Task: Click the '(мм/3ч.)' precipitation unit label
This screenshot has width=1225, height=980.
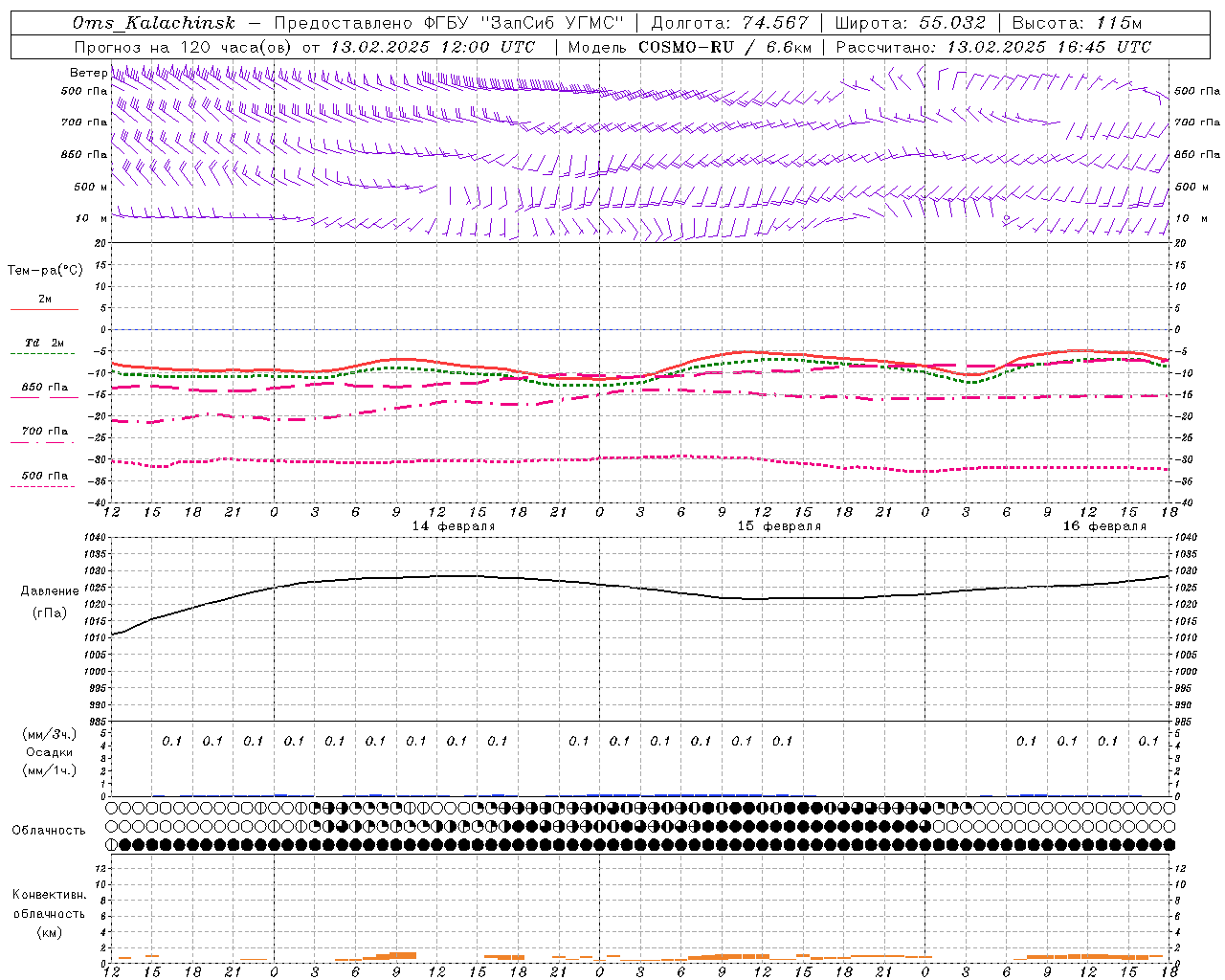Action: [x=50, y=734]
